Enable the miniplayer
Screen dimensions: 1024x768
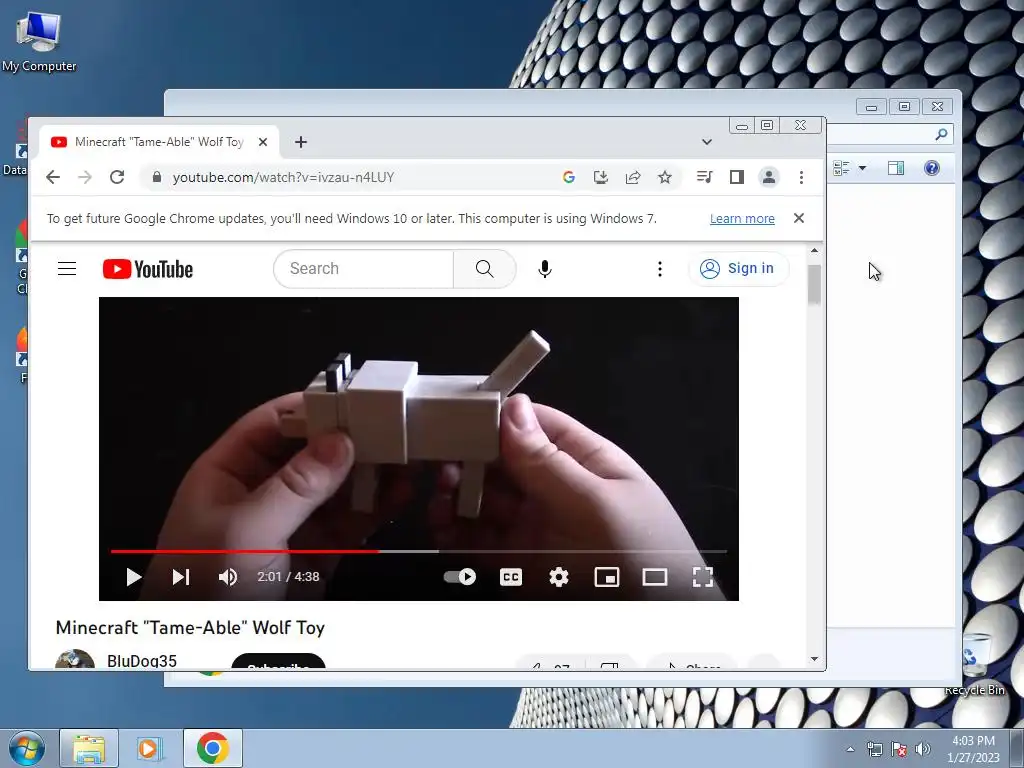tap(607, 577)
